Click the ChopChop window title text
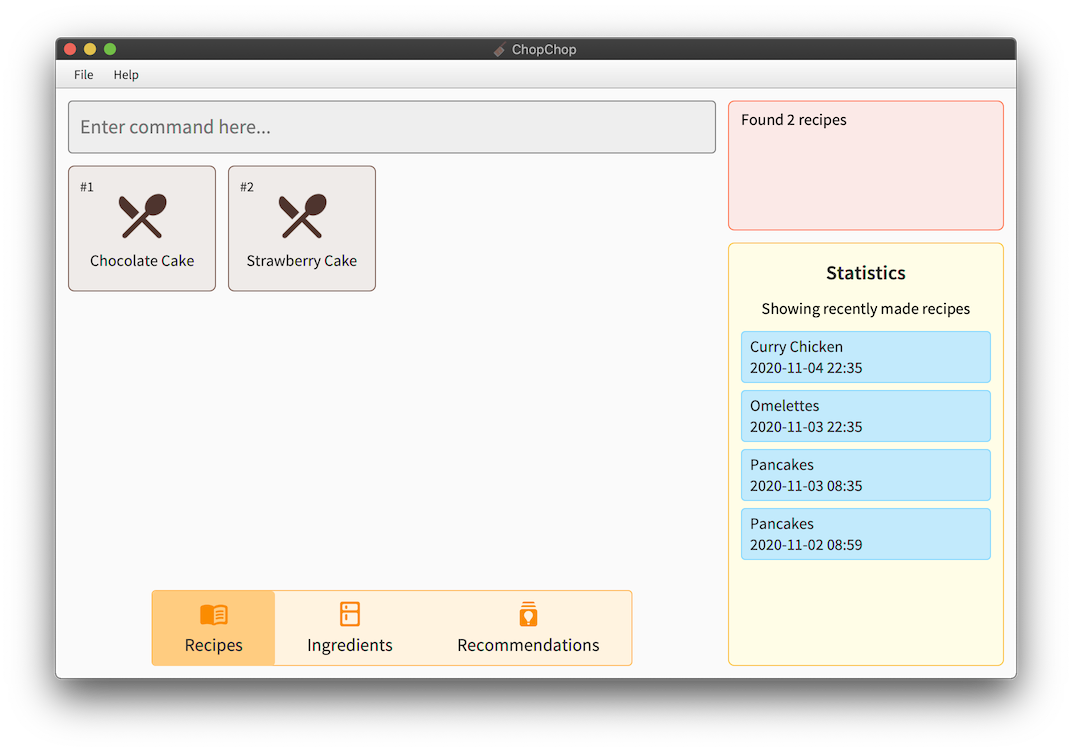The width and height of the screenshot is (1072, 752). pyautogui.click(x=544, y=49)
